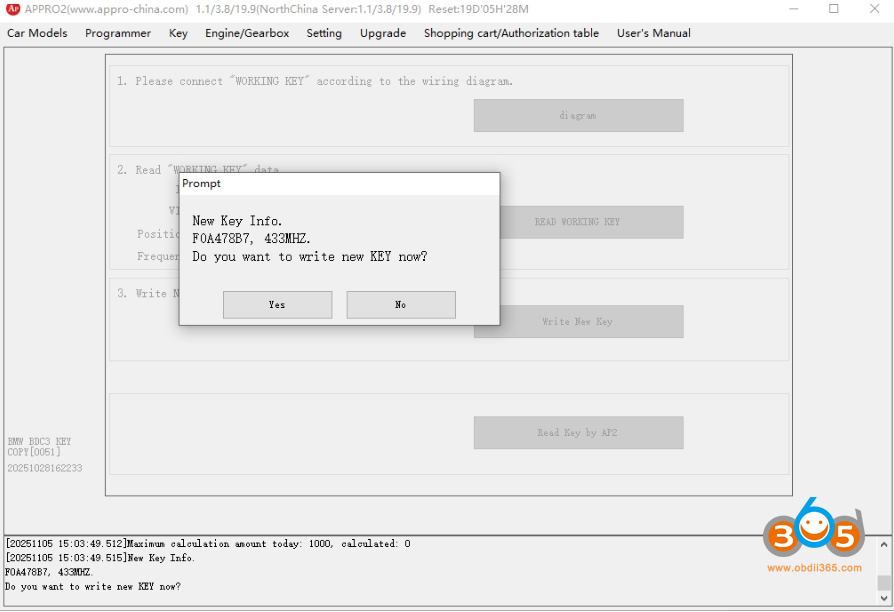Click the obdii365 logo watermark
This screenshot has width=894, height=612.
coord(814,541)
